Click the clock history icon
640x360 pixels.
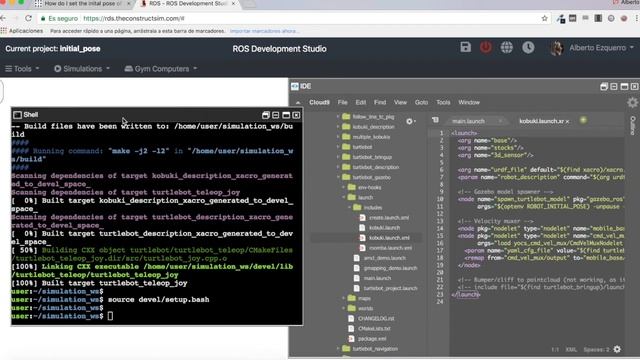click(528, 47)
